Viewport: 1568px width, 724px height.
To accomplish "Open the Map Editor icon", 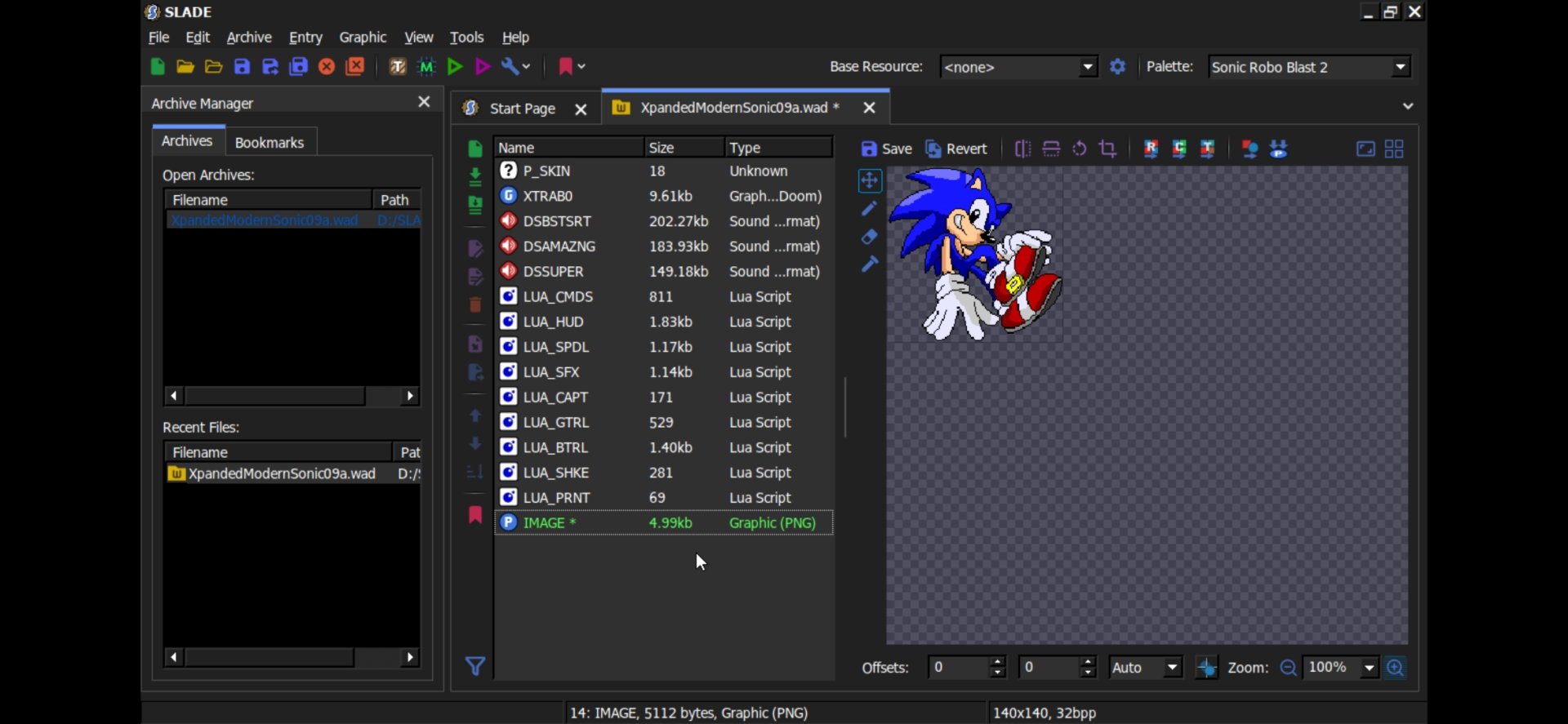I will [426, 67].
